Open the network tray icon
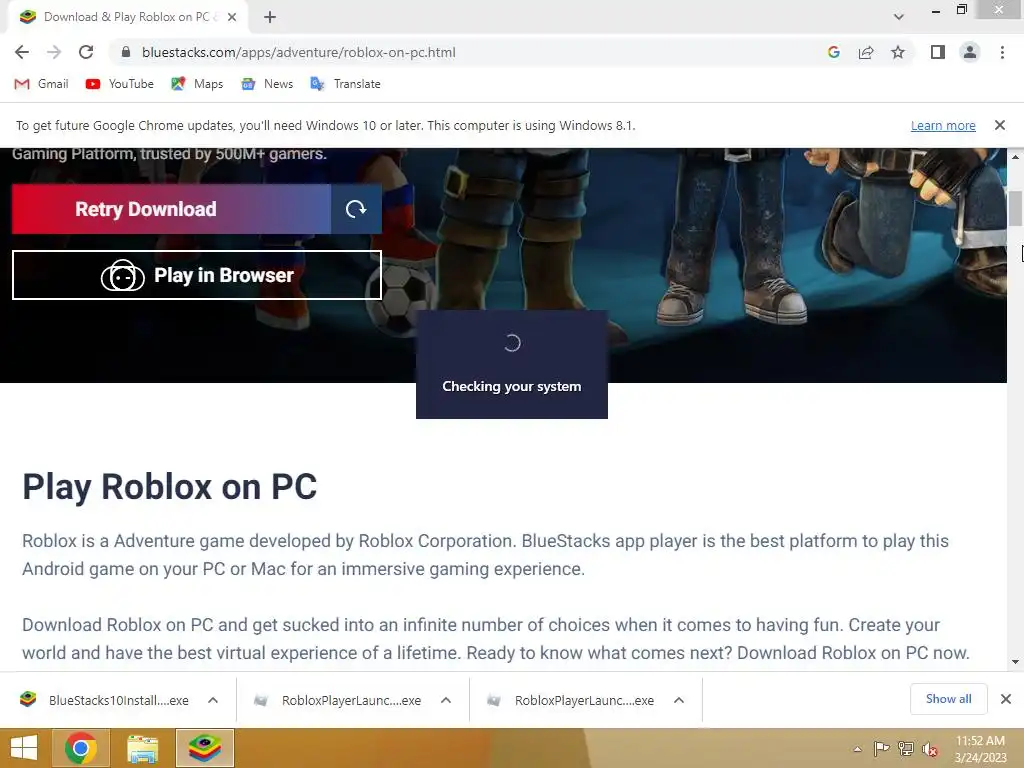The image size is (1024, 768). [x=906, y=749]
